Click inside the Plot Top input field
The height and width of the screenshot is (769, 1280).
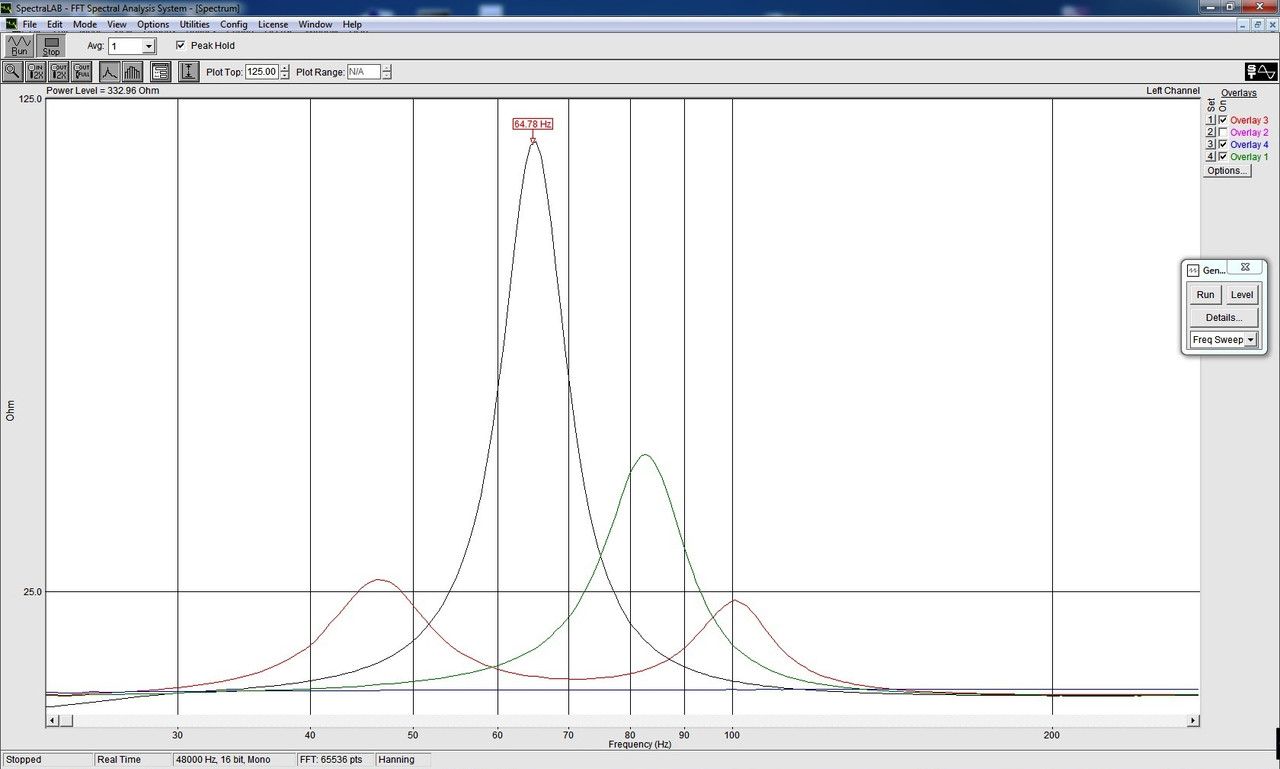coord(262,72)
